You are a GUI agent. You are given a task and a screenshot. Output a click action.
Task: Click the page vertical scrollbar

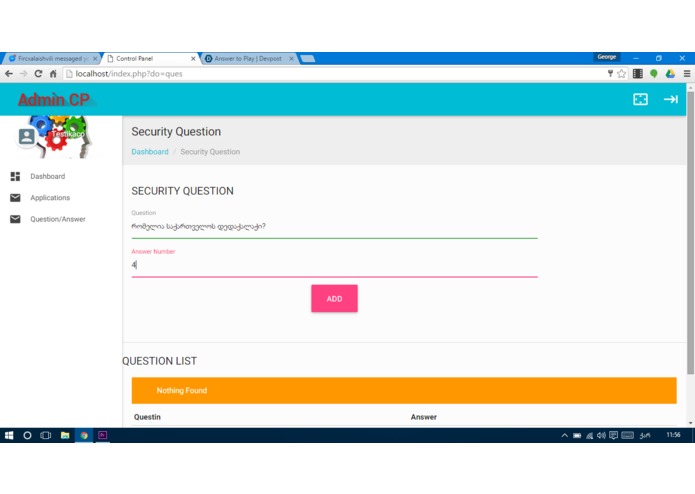690,233
